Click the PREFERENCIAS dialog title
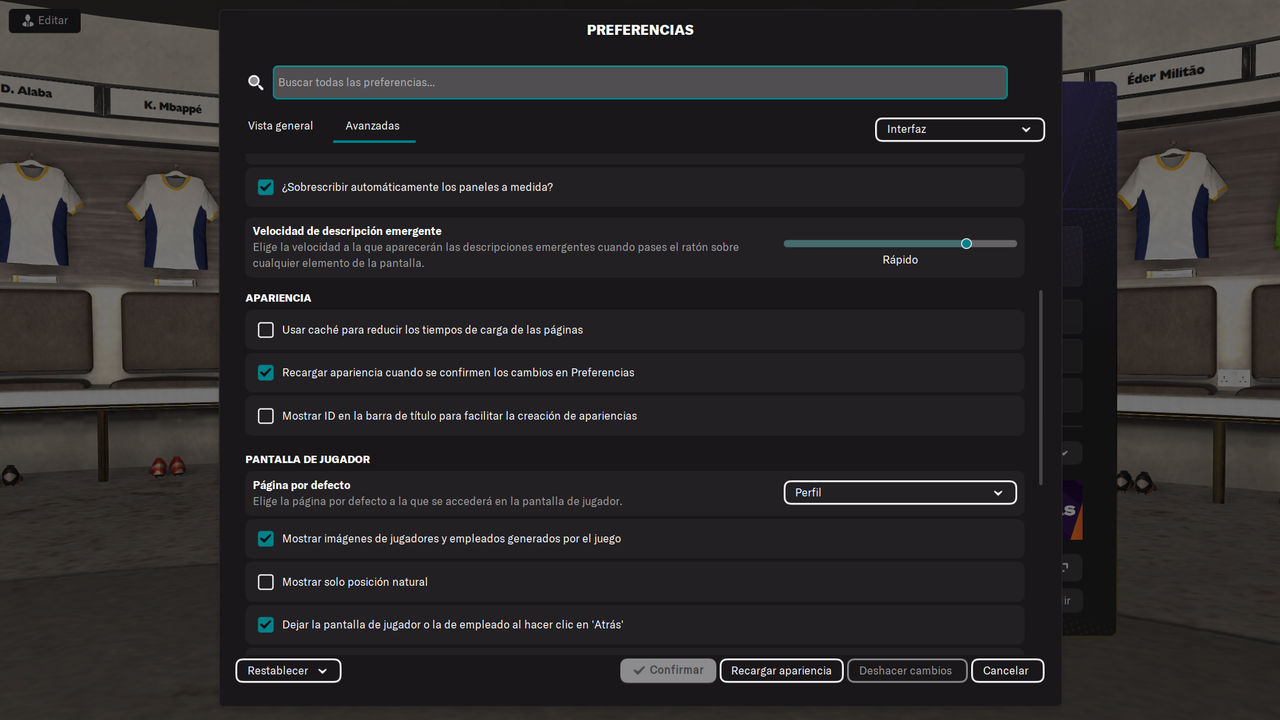The width and height of the screenshot is (1280, 720). [640, 30]
